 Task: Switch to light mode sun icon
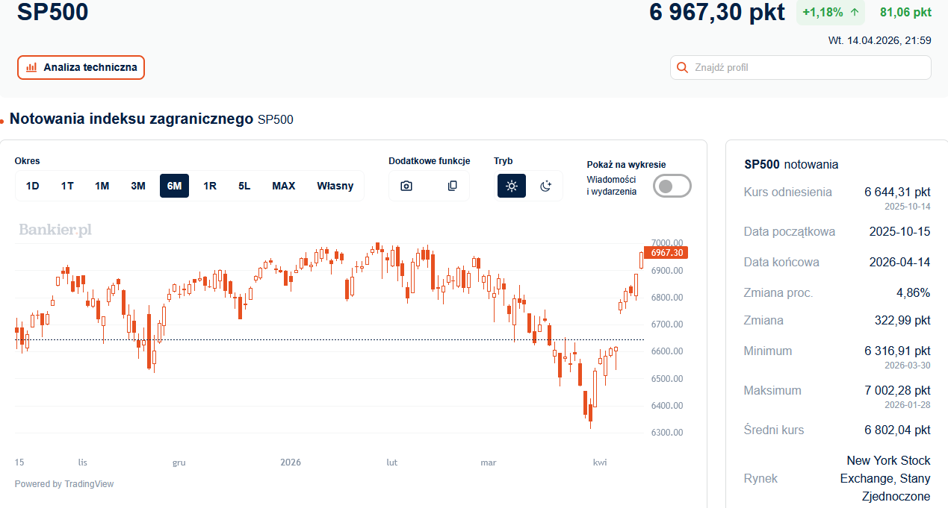[x=511, y=186]
